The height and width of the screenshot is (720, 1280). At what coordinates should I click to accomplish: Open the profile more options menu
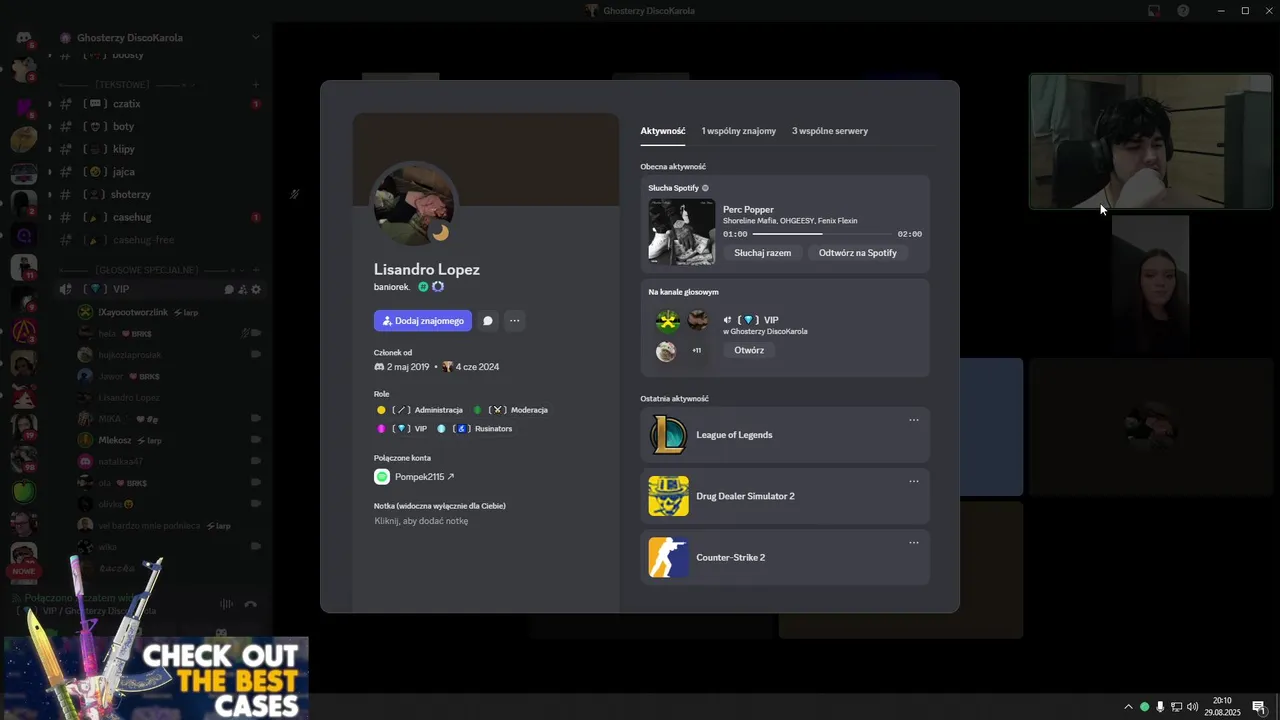514,321
